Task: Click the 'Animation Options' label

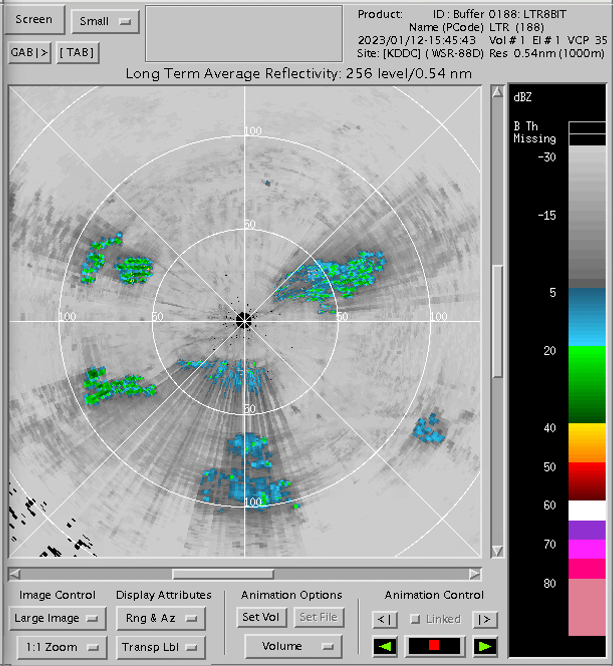Action: (x=291, y=595)
